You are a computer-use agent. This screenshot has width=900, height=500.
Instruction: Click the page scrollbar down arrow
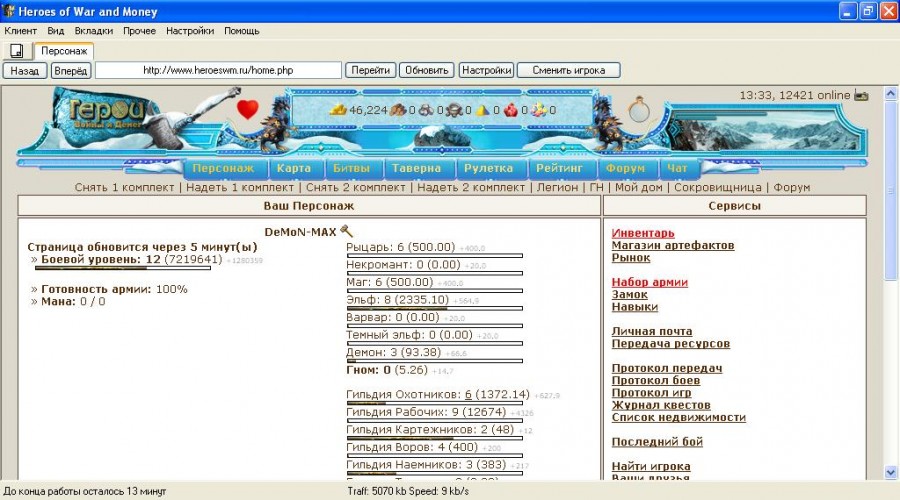(x=891, y=472)
